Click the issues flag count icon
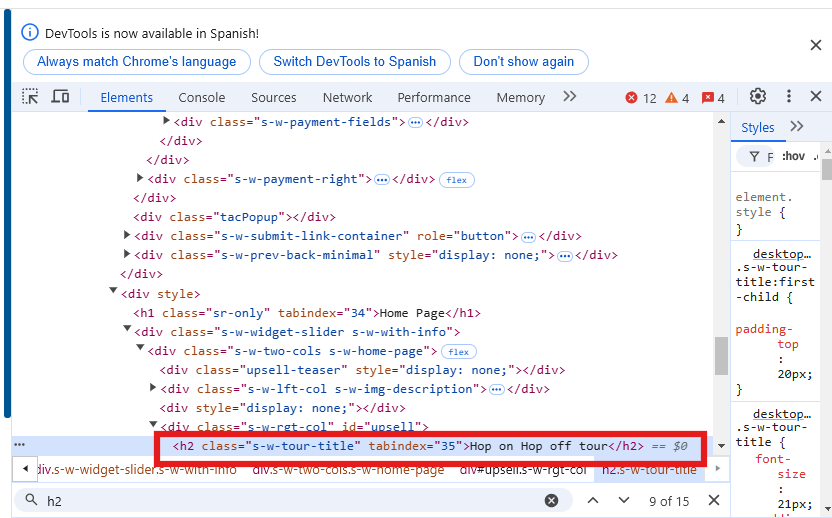This screenshot has height=518, width=832. click(708, 98)
